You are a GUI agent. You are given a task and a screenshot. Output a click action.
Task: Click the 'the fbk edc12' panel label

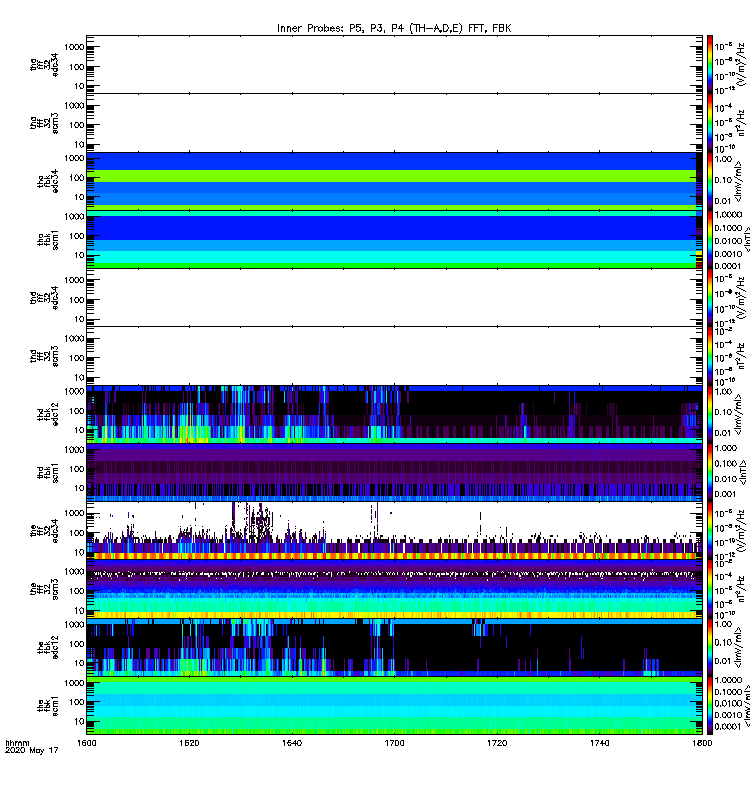pos(48,647)
